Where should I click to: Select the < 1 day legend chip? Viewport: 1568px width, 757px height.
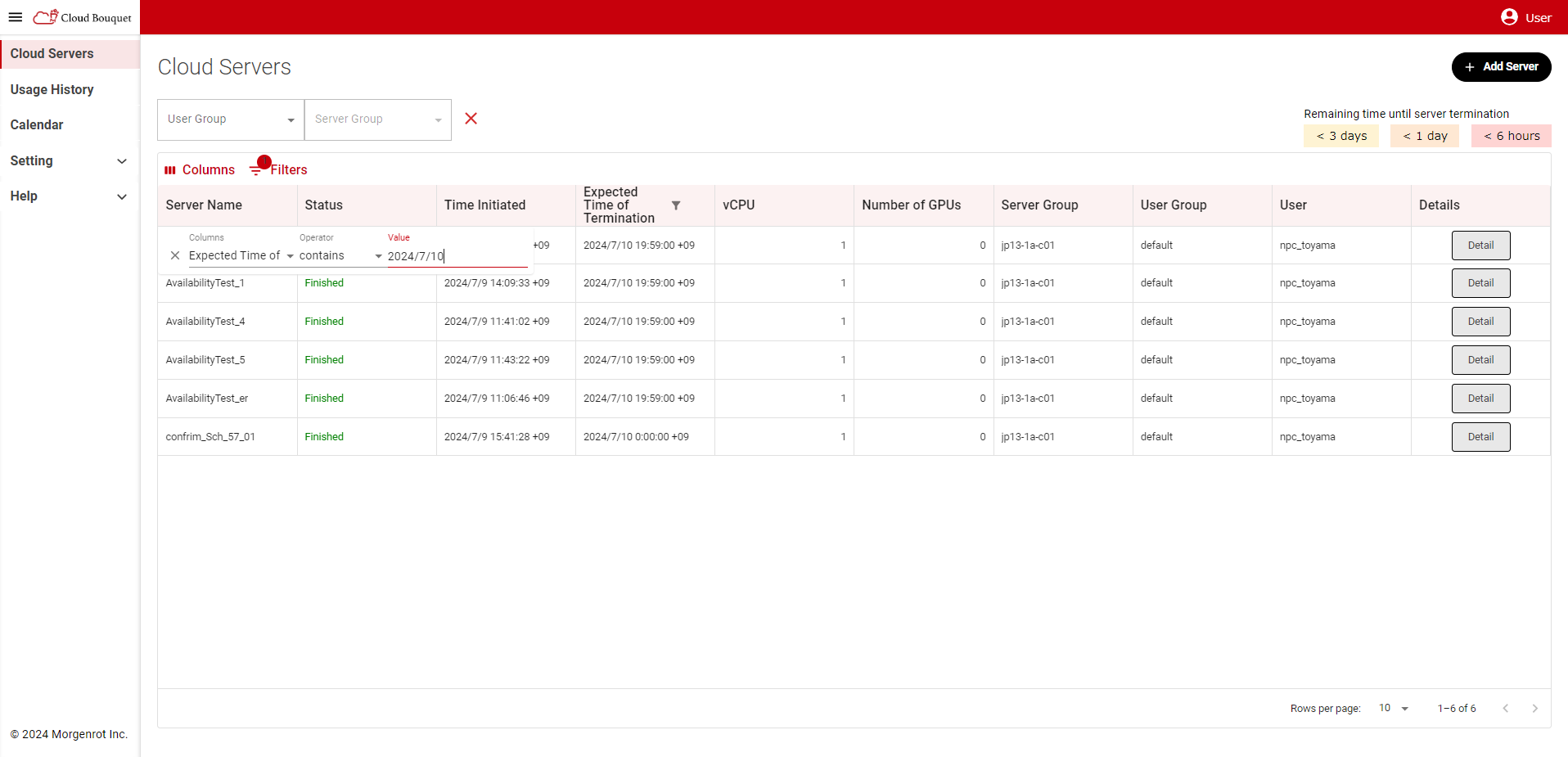coord(1425,136)
